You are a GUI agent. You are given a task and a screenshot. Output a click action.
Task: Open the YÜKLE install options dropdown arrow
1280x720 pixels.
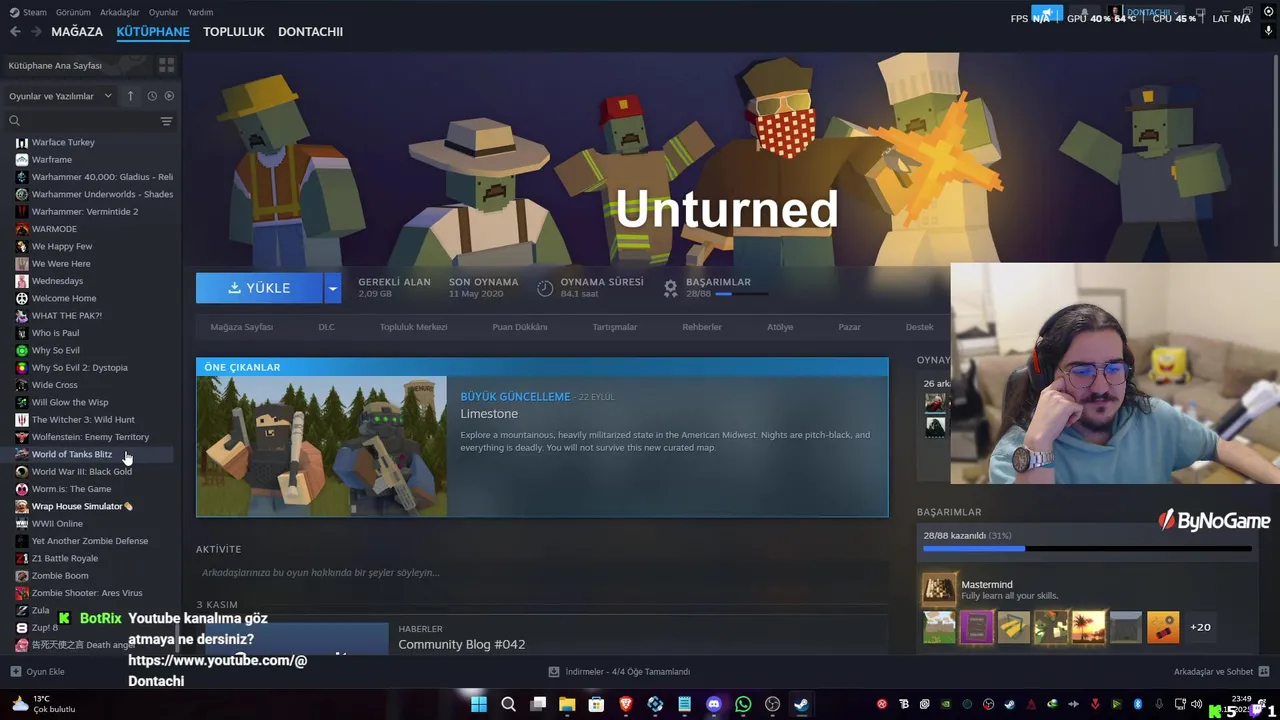click(x=332, y=288)
